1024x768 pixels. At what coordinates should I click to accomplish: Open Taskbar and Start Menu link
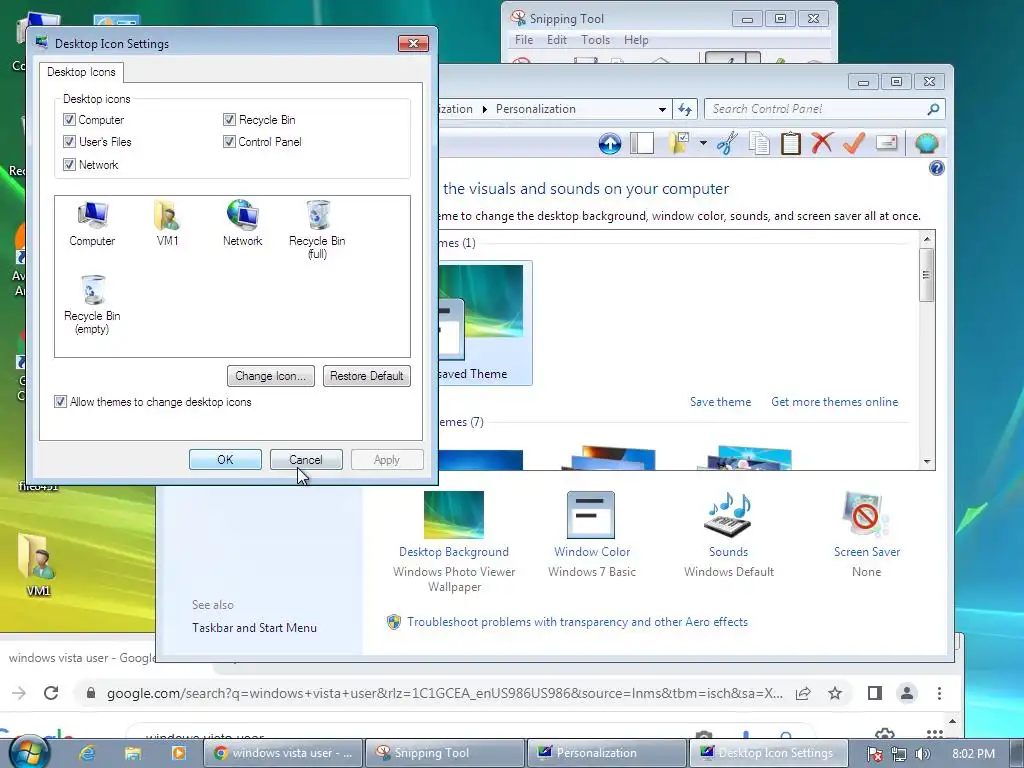tap(254, 628)
